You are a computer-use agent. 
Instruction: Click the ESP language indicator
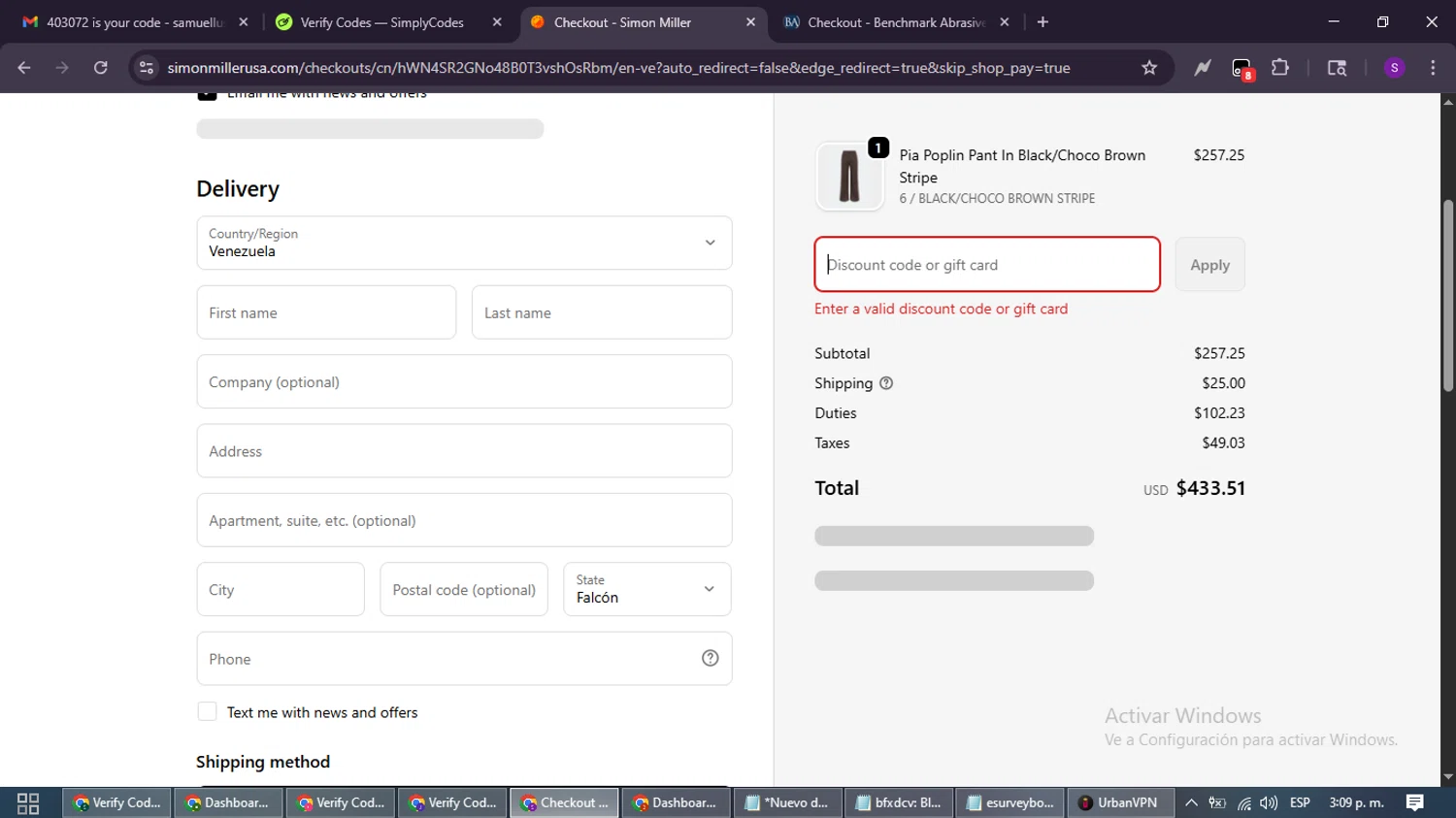[1300, 803]
